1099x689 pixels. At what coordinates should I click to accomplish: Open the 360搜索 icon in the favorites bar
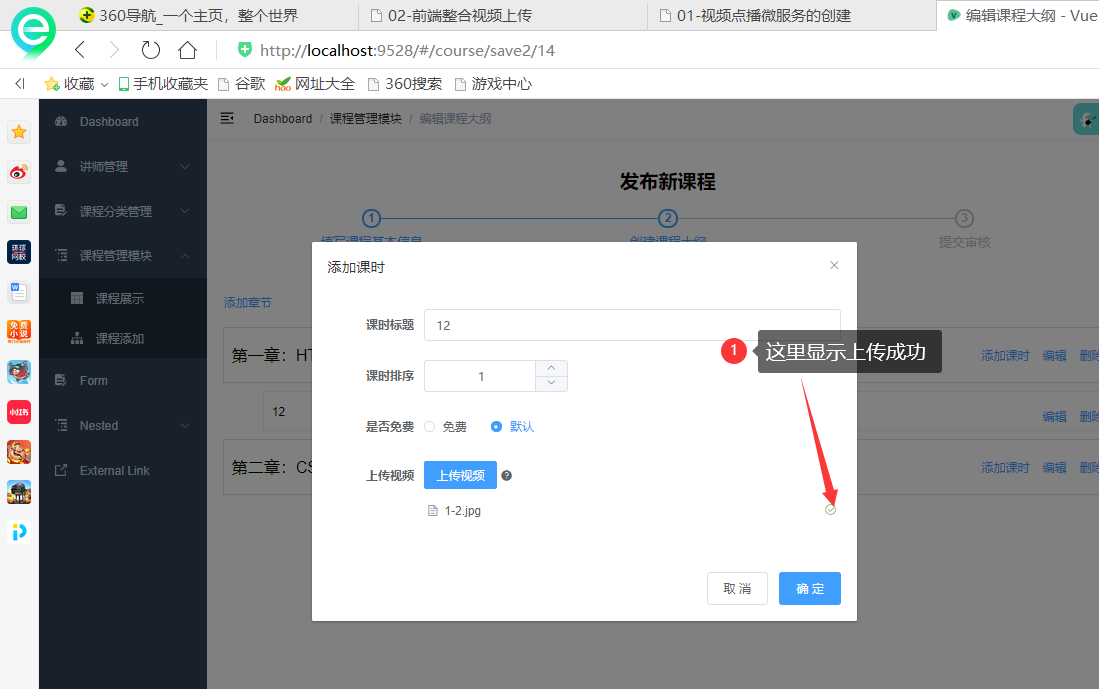tap(372, 84)
